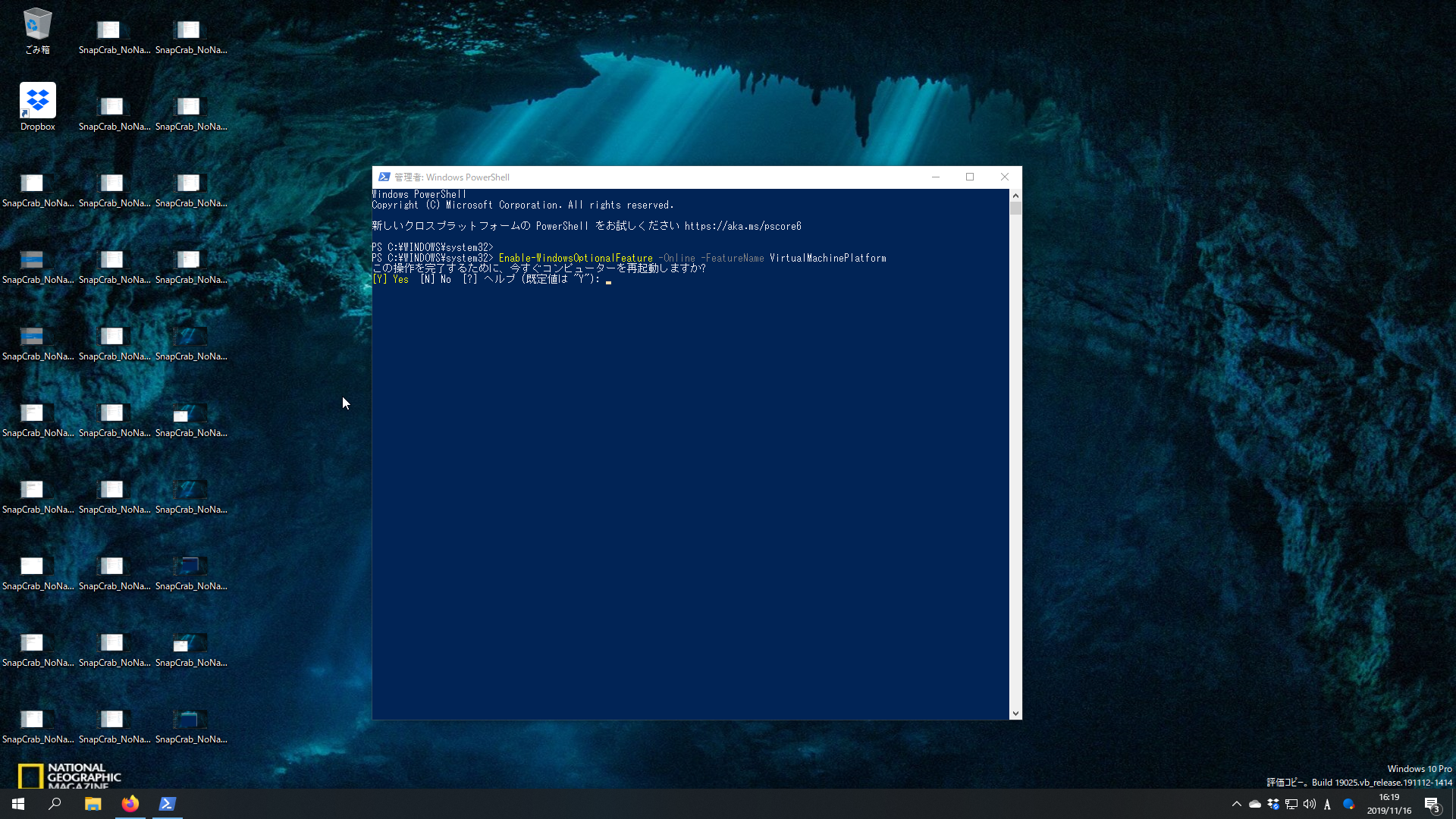Open taskbar search magnifier
Image resolution: width=1456 pixels, height=819 pixels.
click(x=55, y=804)
